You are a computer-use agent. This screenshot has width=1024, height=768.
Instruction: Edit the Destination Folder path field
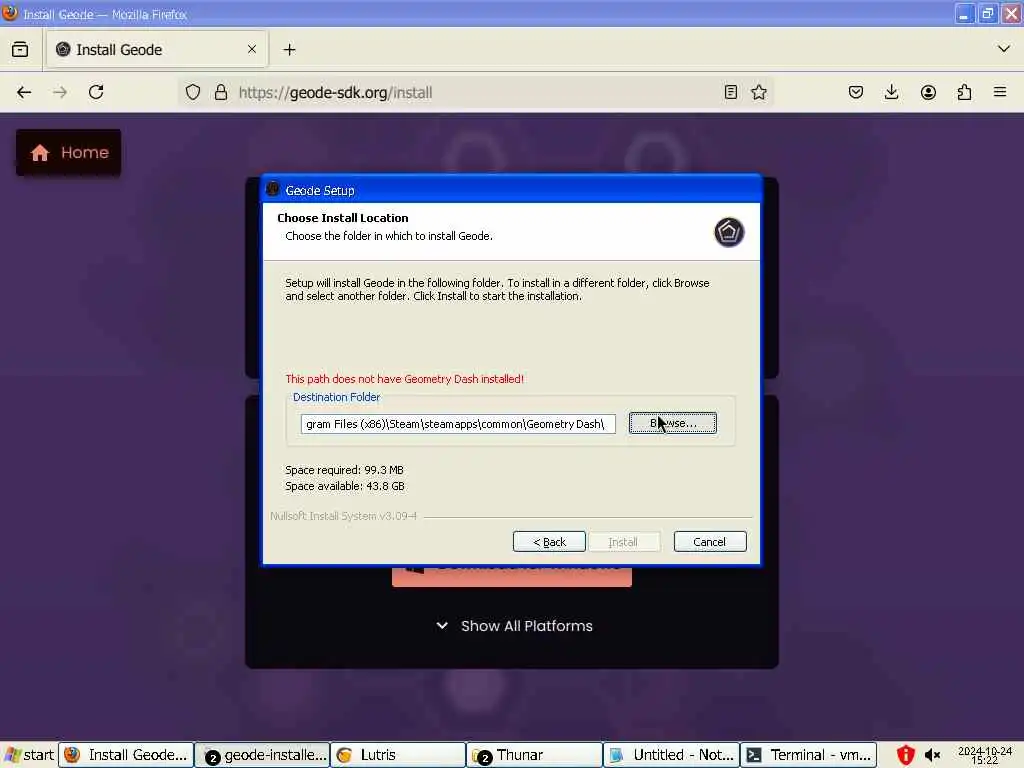[458, 424]
